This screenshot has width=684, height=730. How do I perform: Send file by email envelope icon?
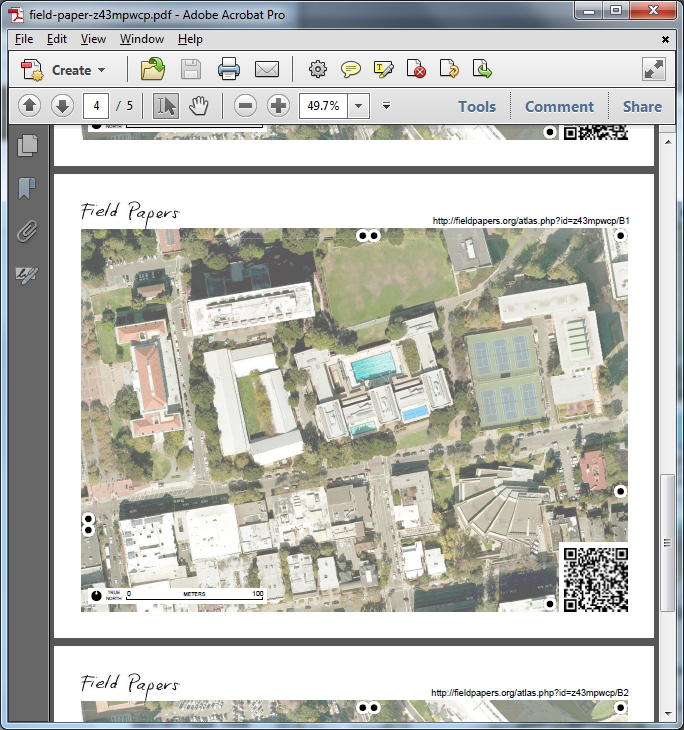pos(267,69)
